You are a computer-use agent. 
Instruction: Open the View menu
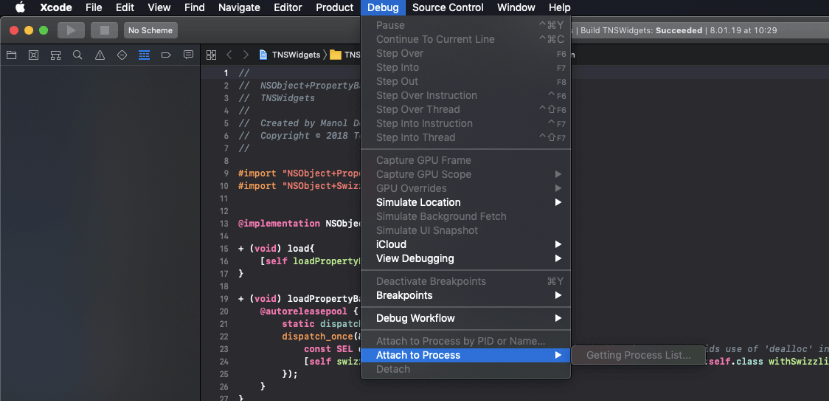click(159, 7)
